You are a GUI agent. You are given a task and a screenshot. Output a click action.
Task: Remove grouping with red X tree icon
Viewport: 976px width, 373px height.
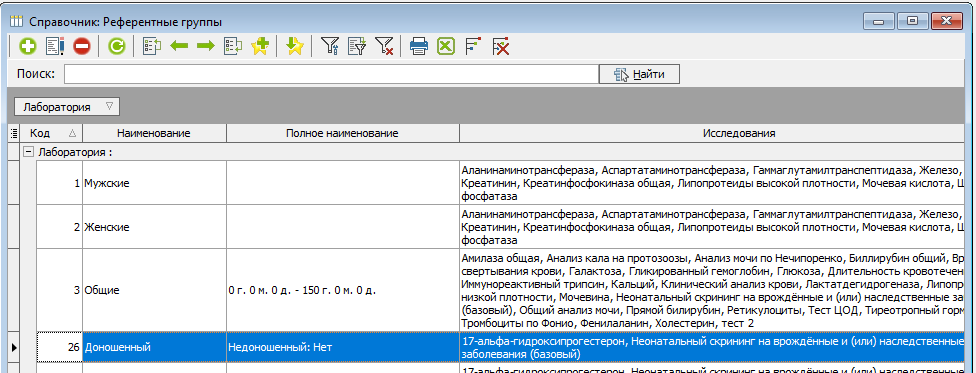pyautogui.click(x=500, y=46)
